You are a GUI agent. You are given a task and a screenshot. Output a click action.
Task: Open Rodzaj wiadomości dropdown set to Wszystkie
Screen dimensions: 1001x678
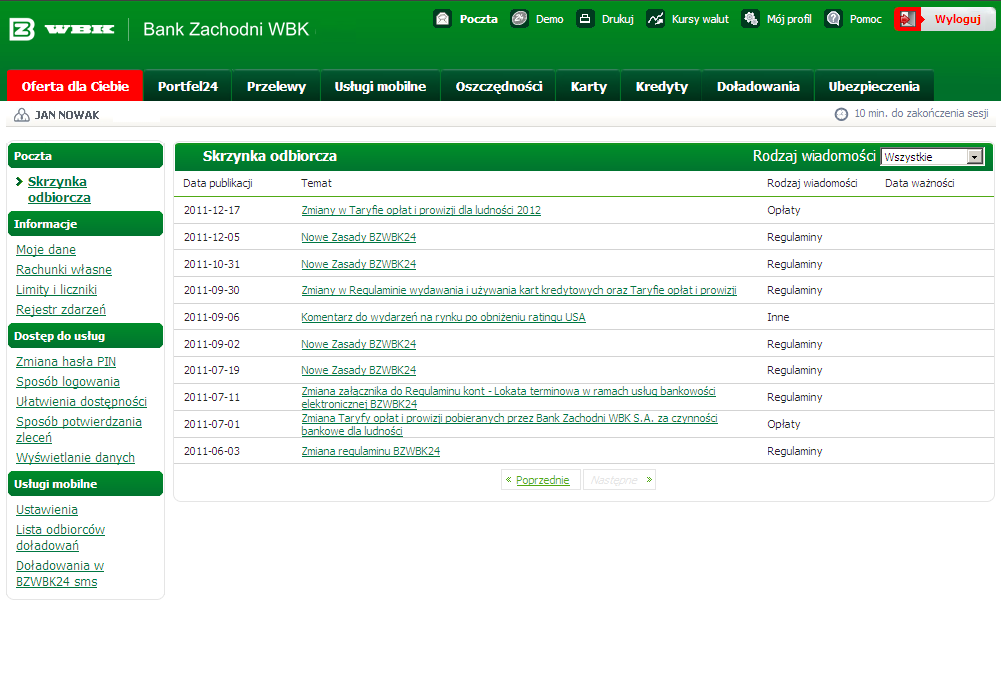[932, 157]
